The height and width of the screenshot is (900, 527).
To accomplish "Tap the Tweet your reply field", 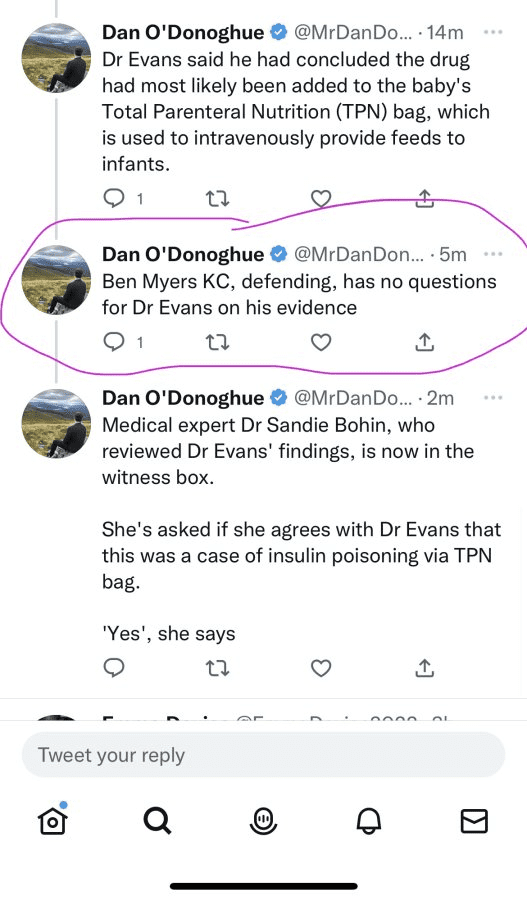I will coord(263,755).
